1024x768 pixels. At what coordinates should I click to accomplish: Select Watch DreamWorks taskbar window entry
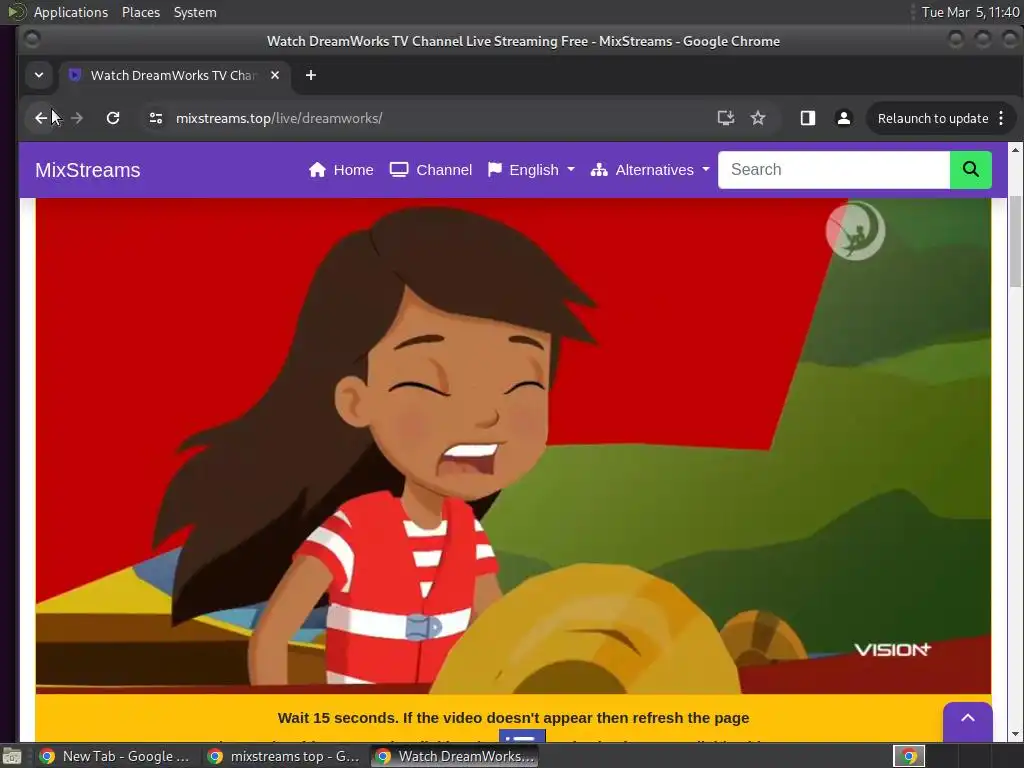point(455,756)
